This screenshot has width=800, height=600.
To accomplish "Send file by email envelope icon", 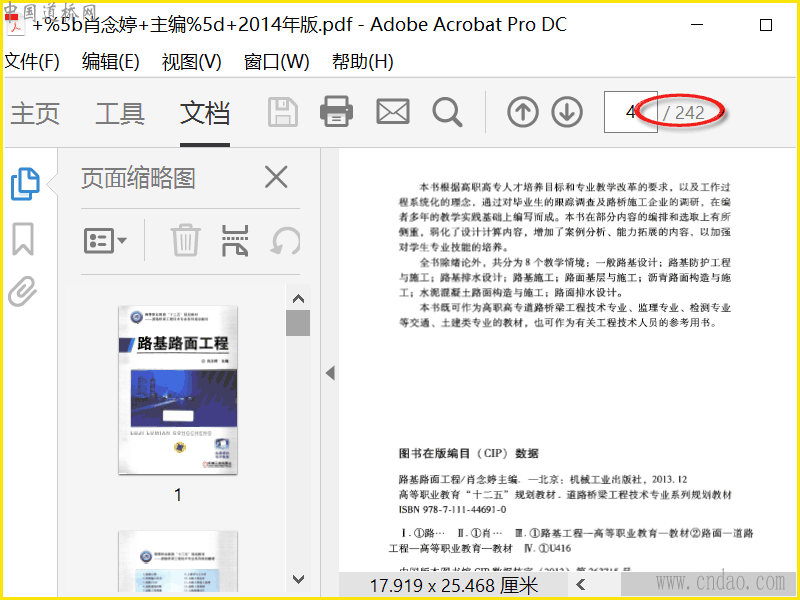I will pyautogui.click(x=393, y=112).
